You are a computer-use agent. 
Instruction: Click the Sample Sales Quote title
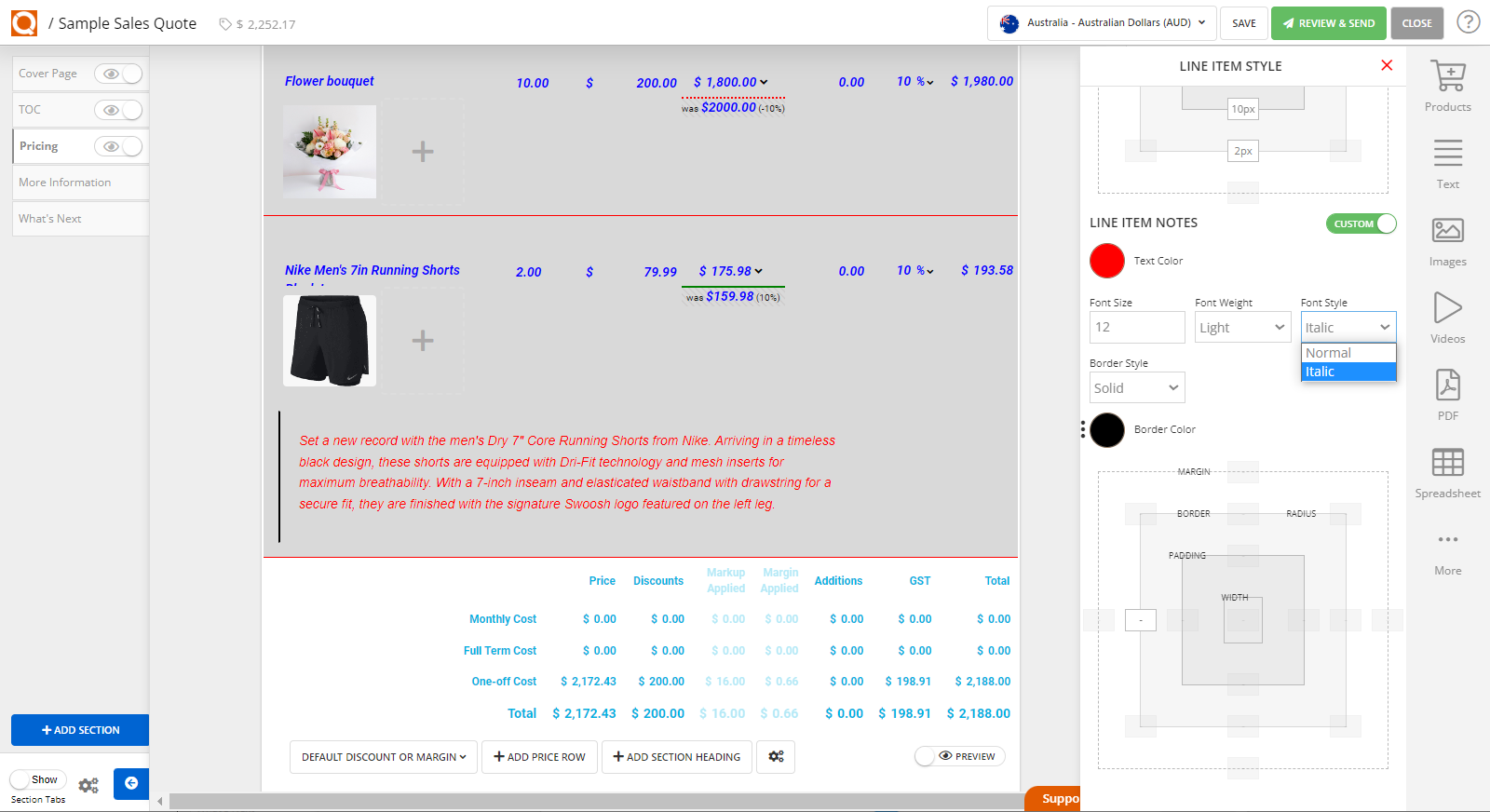click(128, 23)
